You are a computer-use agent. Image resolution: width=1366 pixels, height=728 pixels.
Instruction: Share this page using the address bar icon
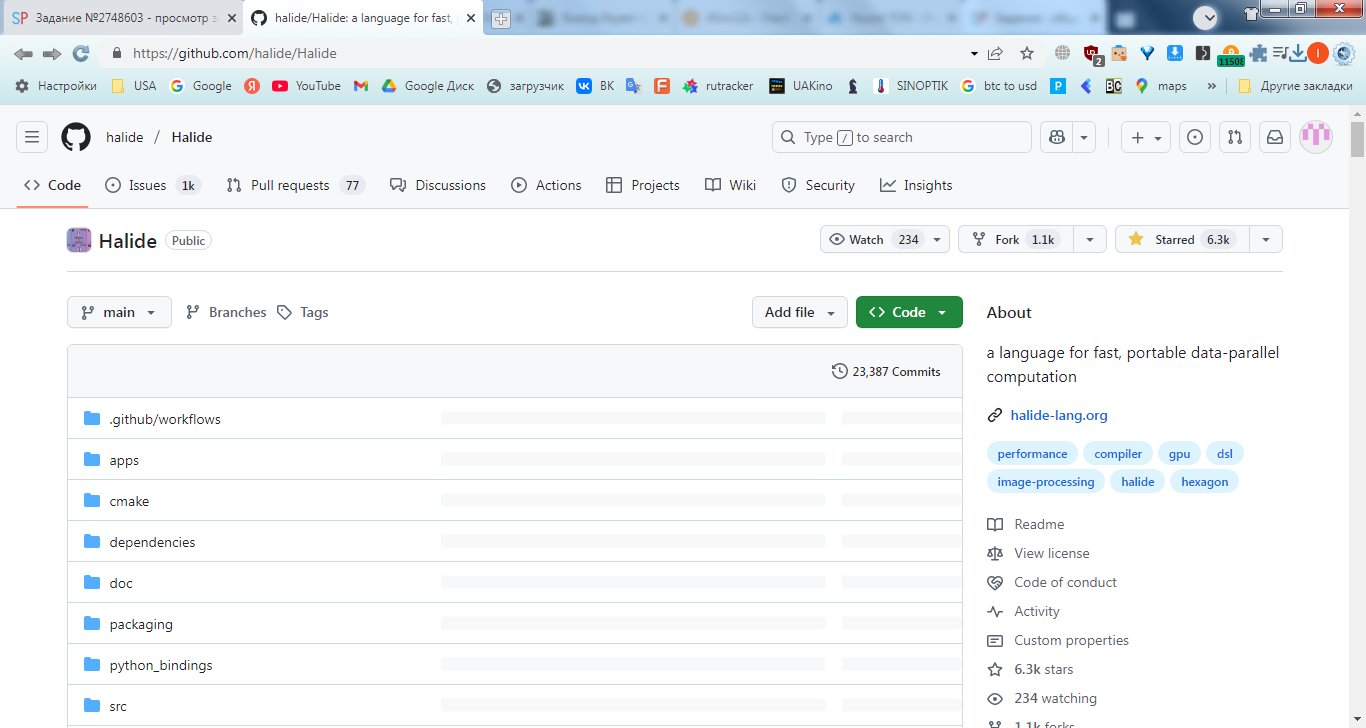click(x=995, y=53)
